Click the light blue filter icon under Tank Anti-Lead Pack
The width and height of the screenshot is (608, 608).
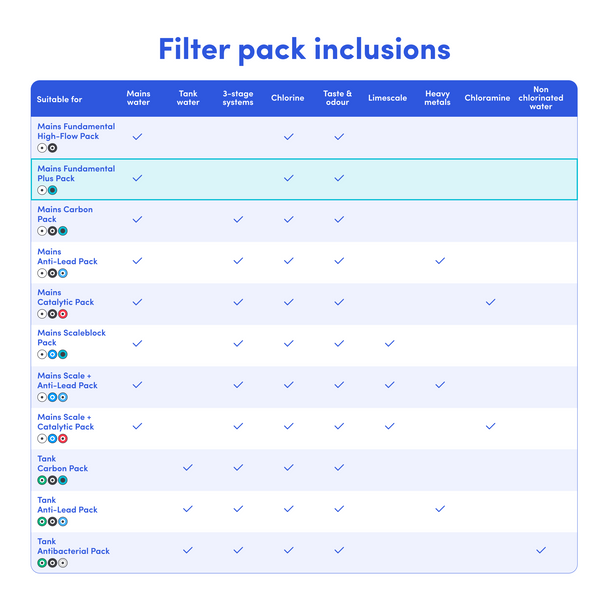click(x=63, y=522)
